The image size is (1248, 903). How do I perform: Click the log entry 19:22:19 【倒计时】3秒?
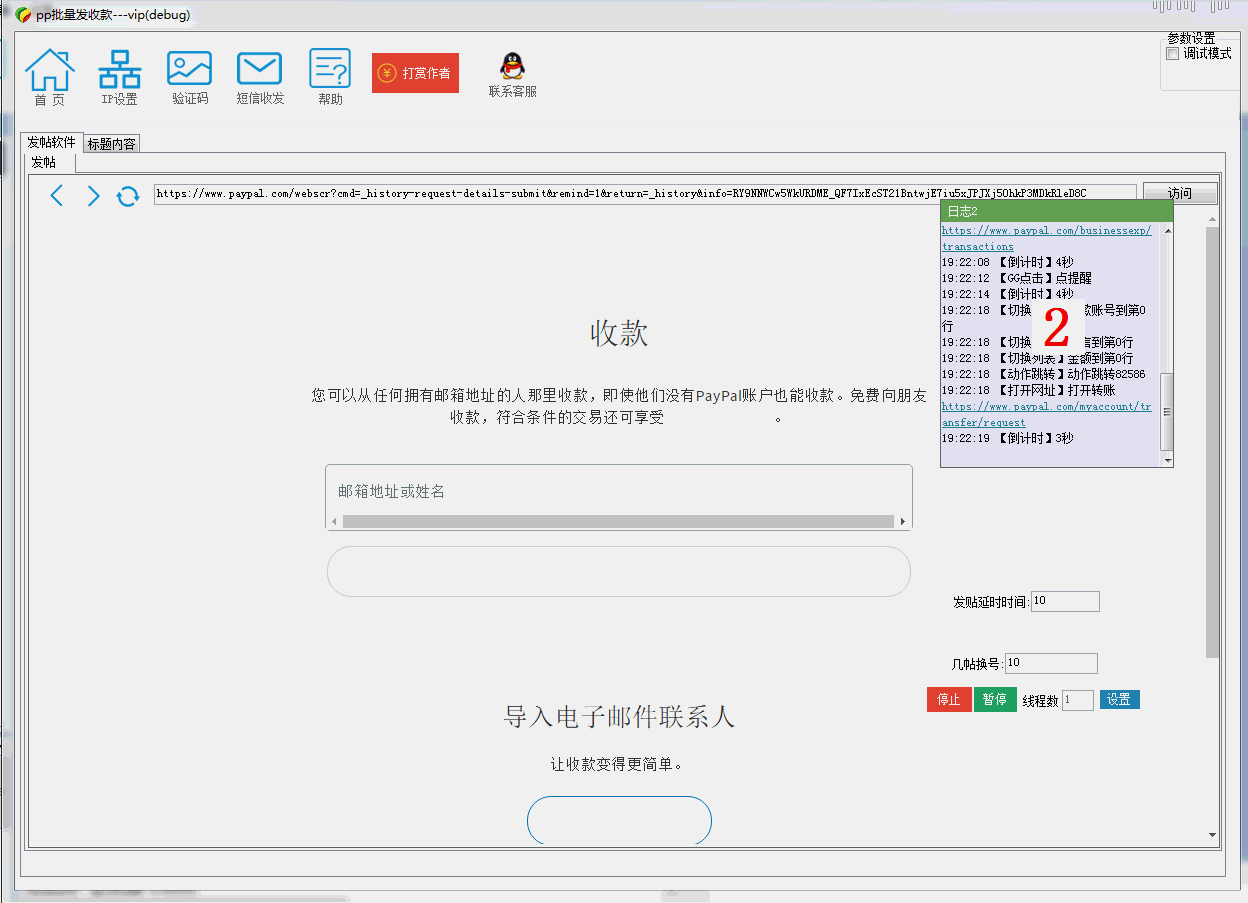coord(1008,438)
